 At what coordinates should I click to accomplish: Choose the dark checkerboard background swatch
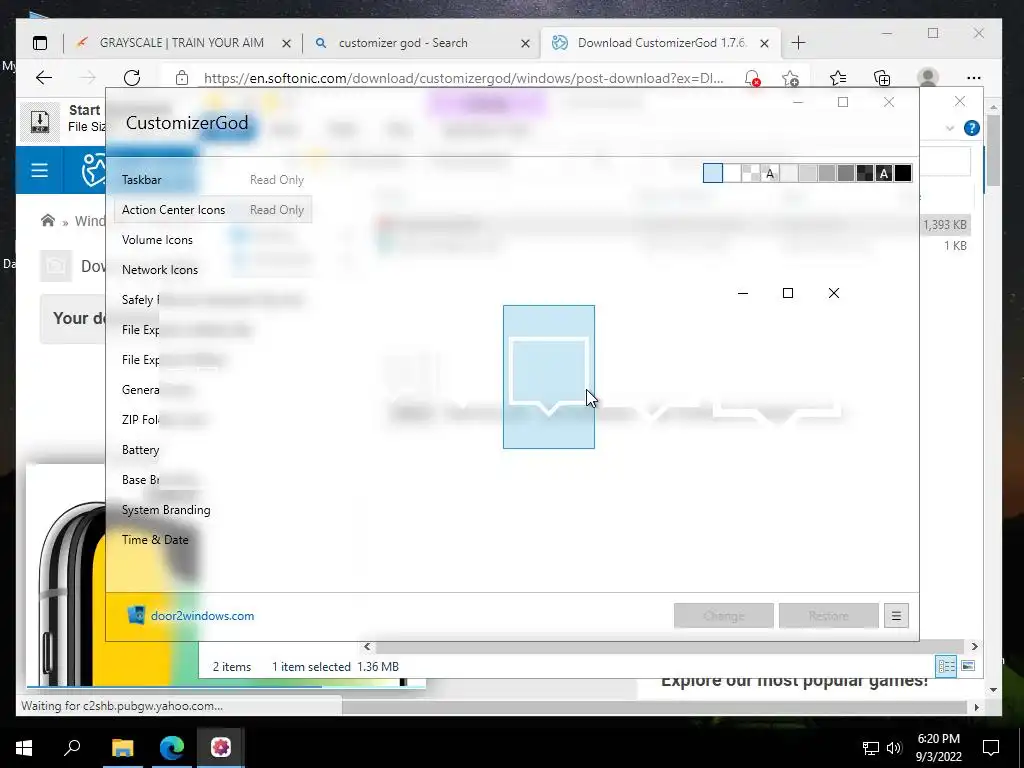(x=865, y=173)
